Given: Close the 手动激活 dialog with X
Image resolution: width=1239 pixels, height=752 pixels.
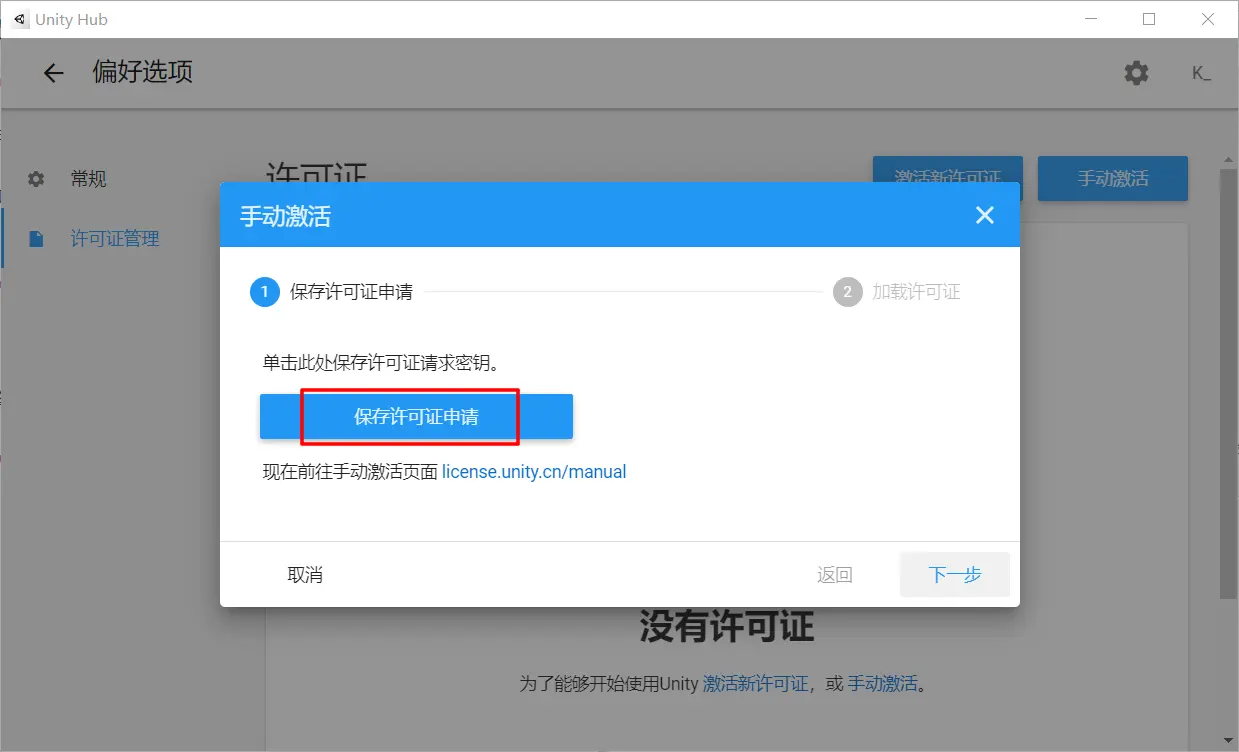Looking at the screenshot, I should 985,215.
